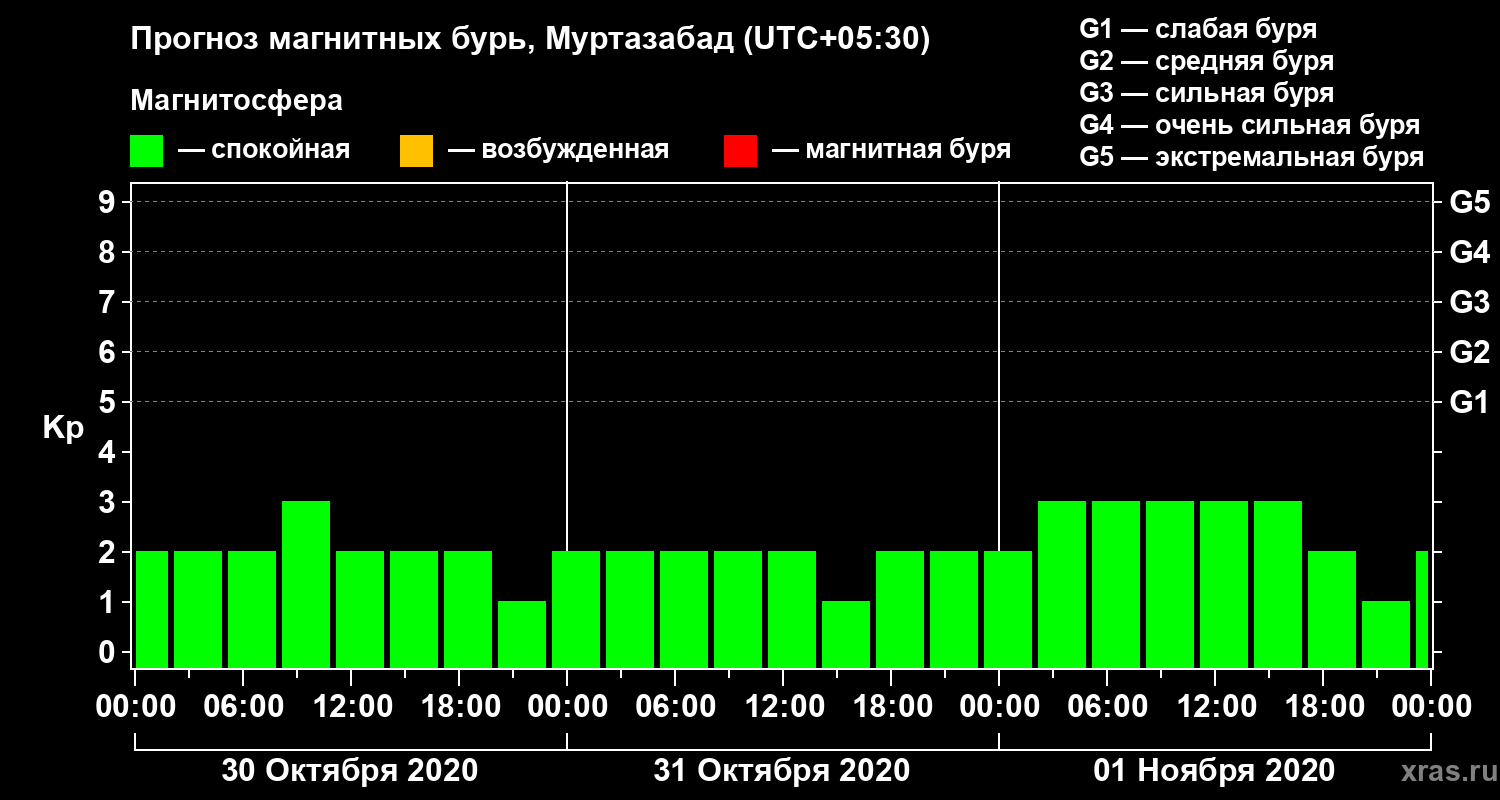1500x800 pixels.
Task: Click the '— возбужденная' legend label
Action: [558, 151]
